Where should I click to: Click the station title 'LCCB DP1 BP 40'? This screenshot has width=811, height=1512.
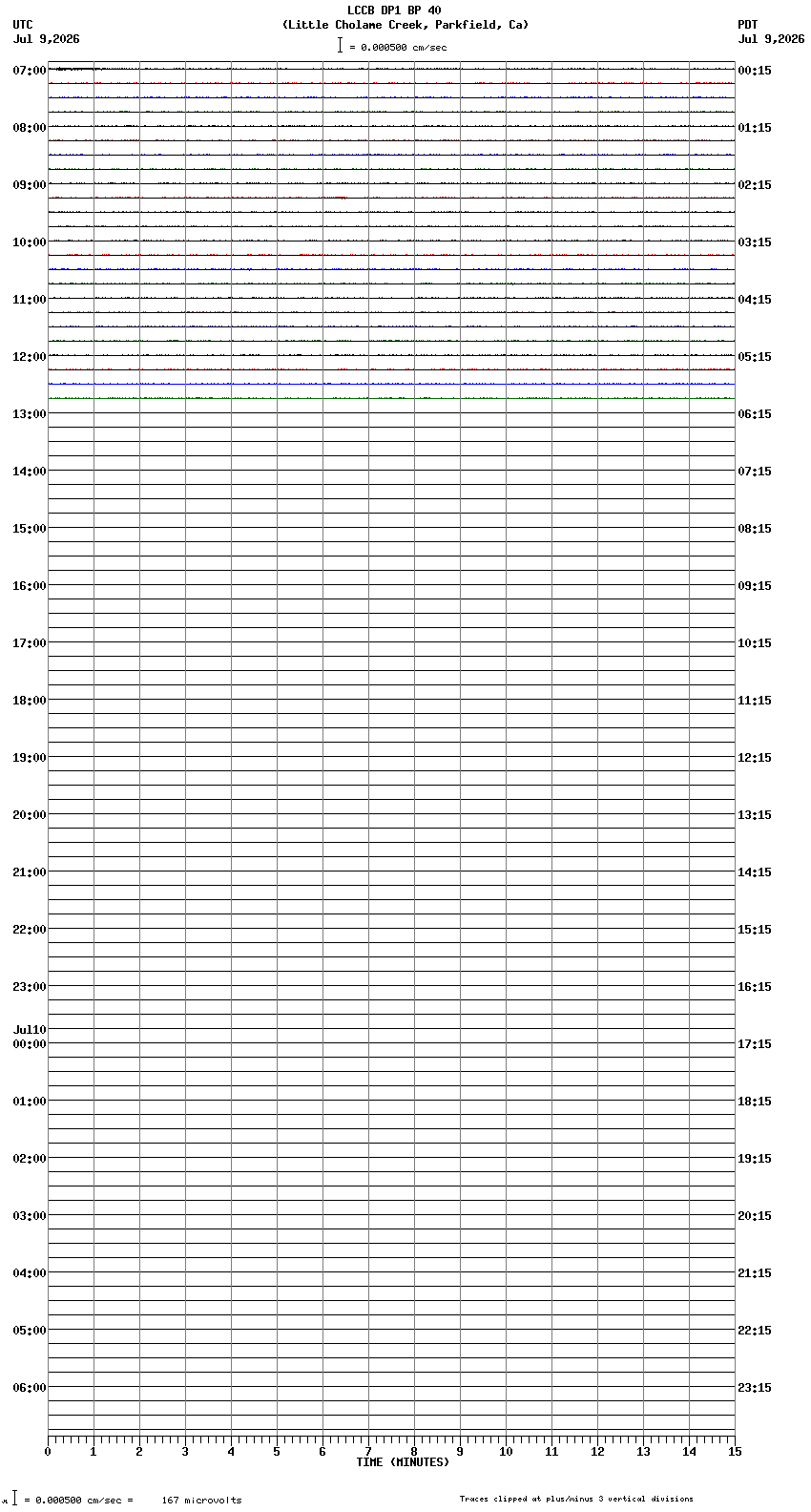pyautogui.click(x=394, y=10)
